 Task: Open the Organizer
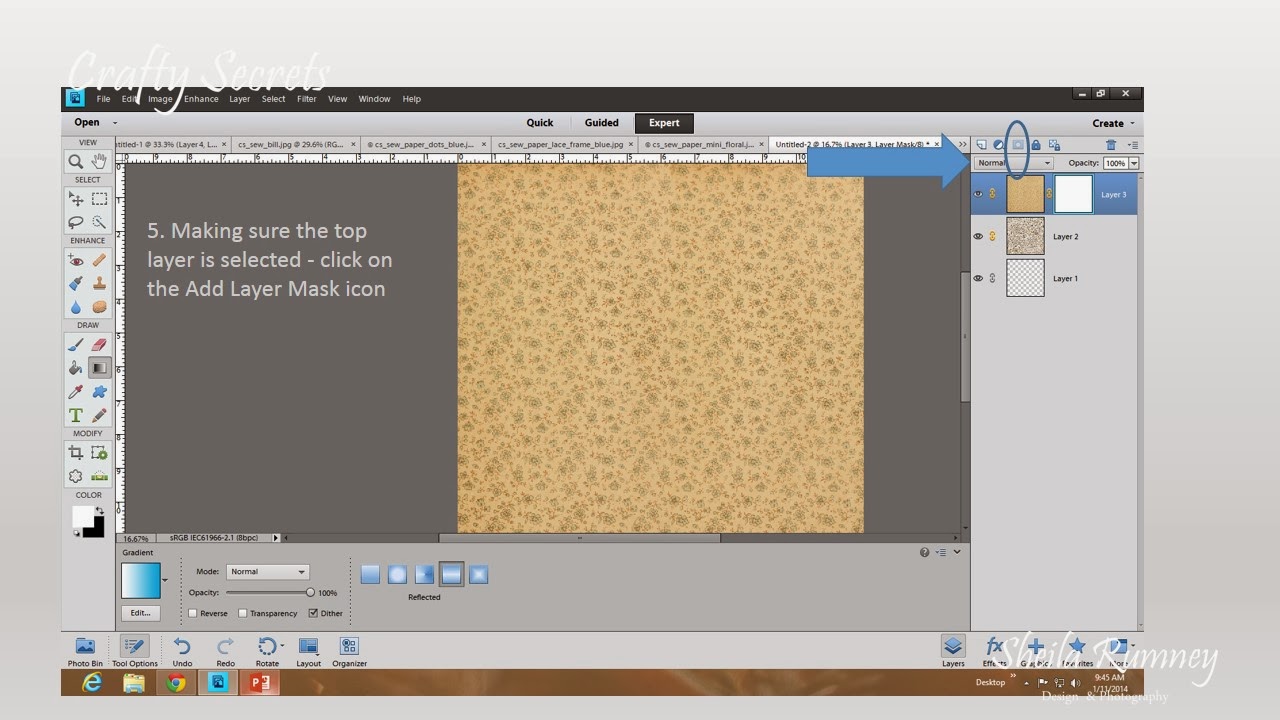point(349,651)
